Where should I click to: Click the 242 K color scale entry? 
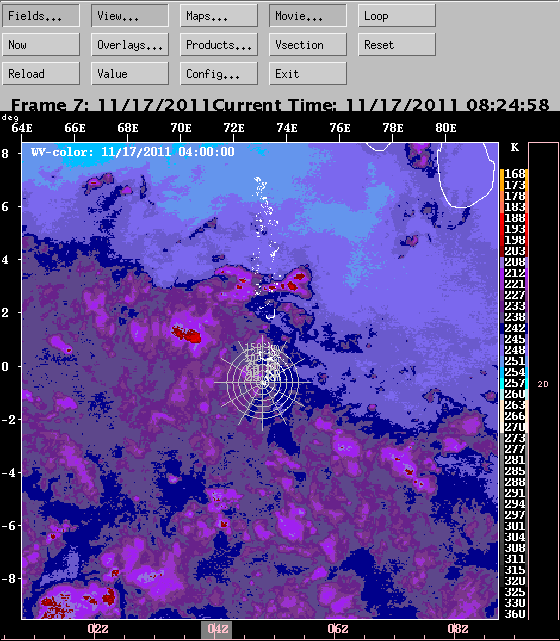pos(514,328)
